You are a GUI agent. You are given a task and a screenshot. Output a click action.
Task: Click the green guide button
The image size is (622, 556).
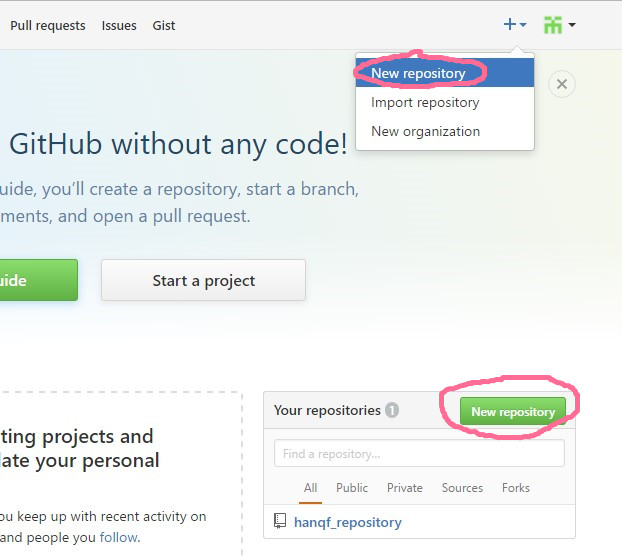(38, 280)
